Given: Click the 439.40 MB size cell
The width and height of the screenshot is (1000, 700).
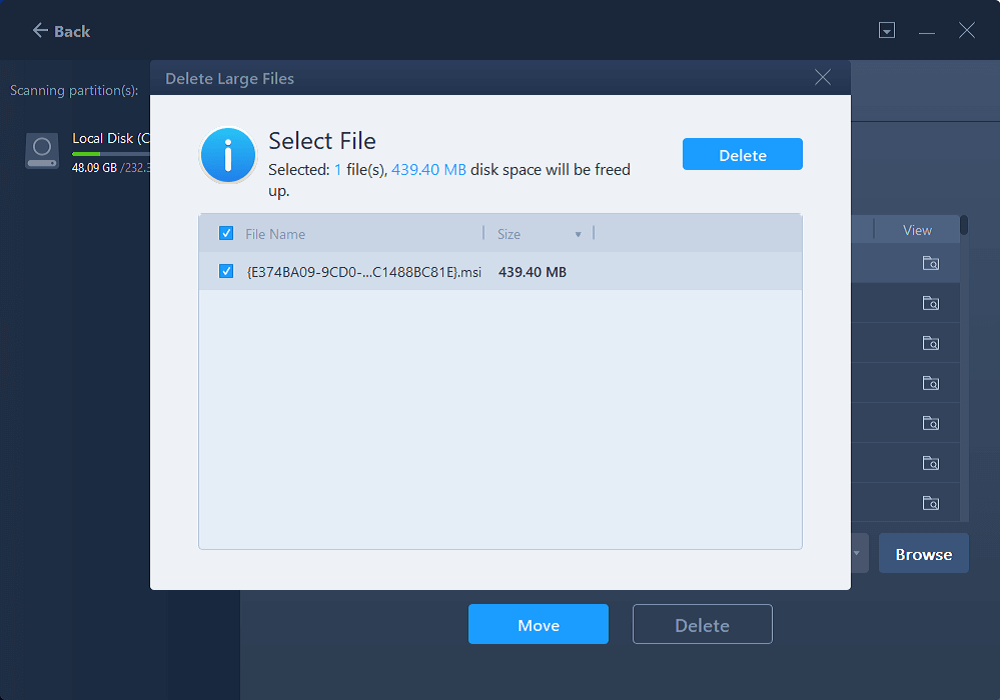Looking at the screenshot, I should pos(532,272).
